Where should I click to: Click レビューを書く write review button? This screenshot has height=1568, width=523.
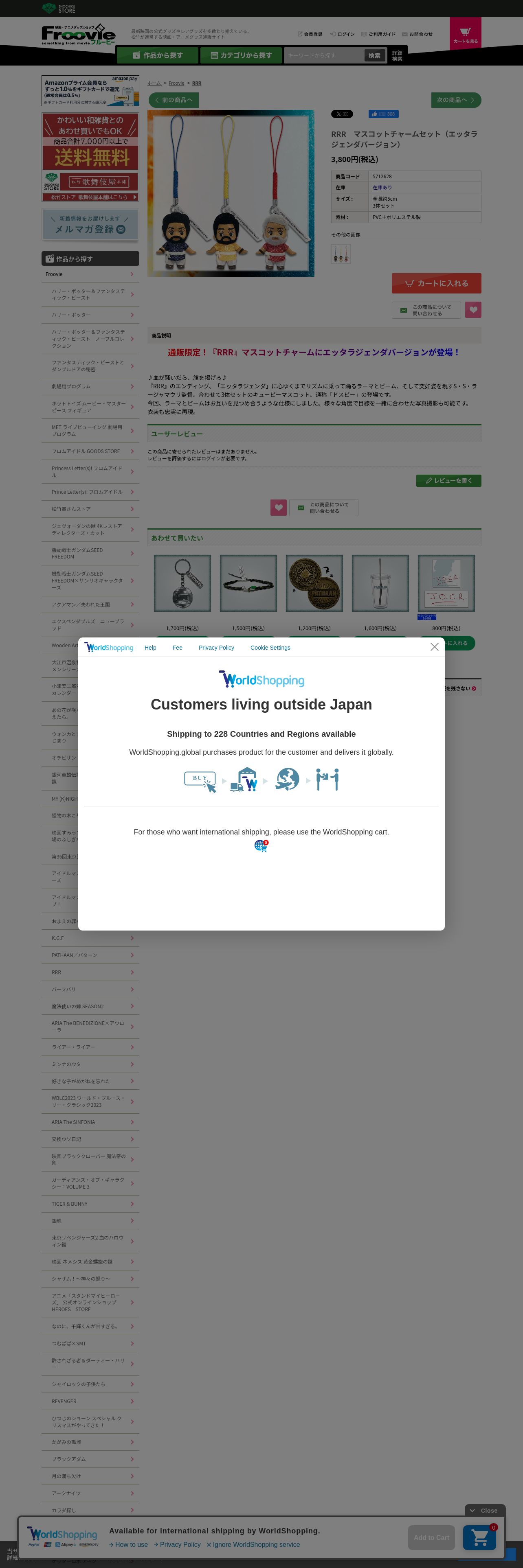(449, 480)
